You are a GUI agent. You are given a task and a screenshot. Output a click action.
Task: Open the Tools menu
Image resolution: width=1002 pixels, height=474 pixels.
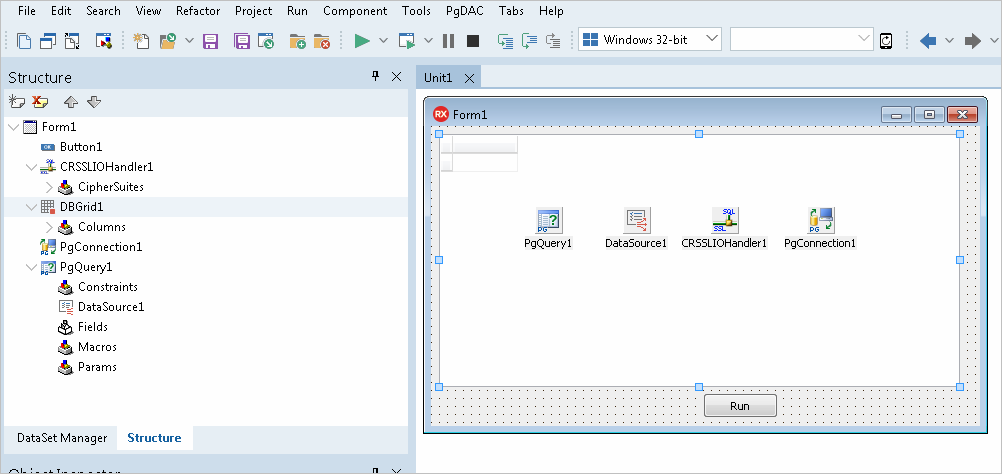click(416, 11)
